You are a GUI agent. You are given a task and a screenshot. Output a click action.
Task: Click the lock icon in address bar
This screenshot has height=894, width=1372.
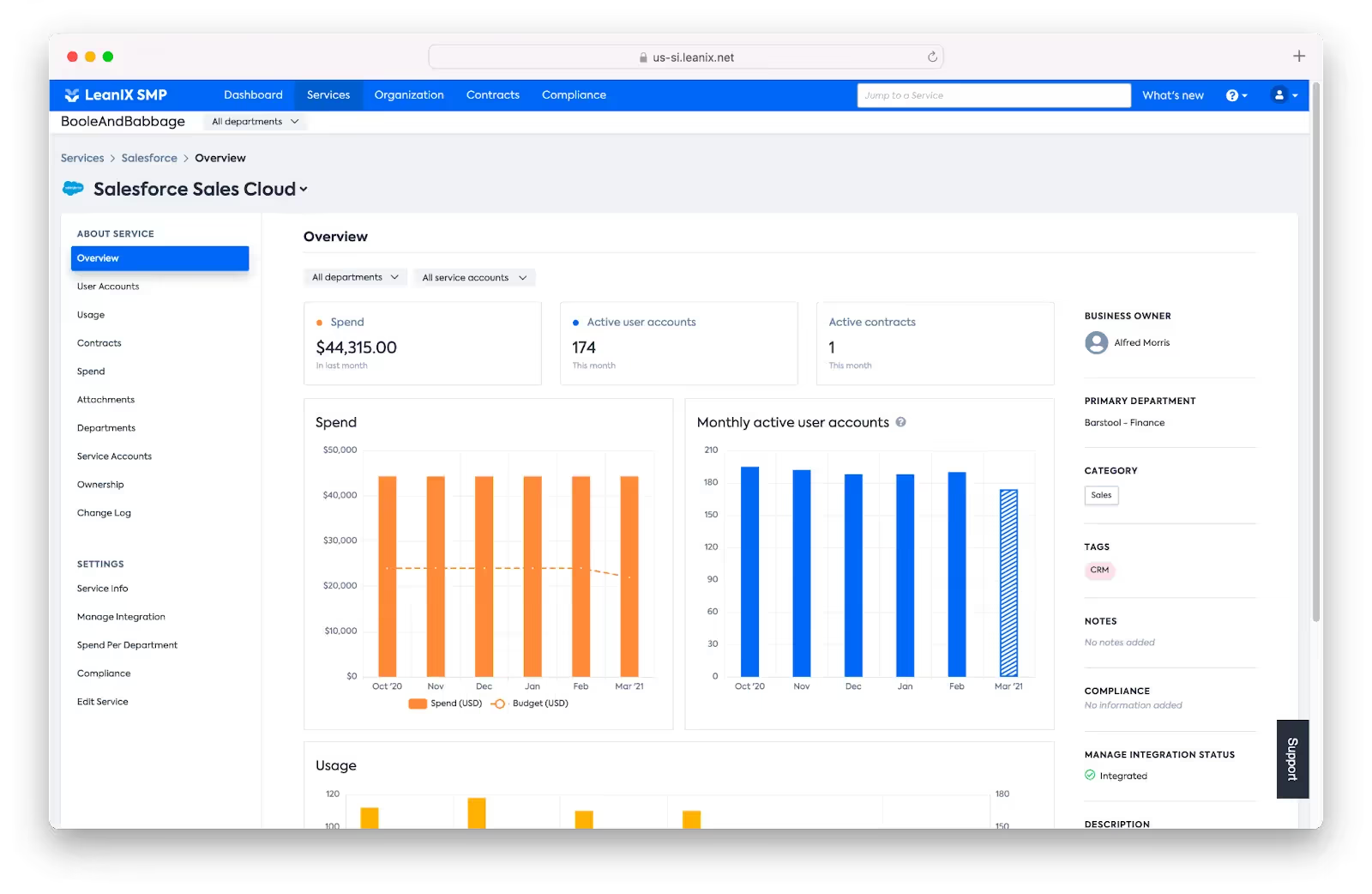click(x=643, y=57)
